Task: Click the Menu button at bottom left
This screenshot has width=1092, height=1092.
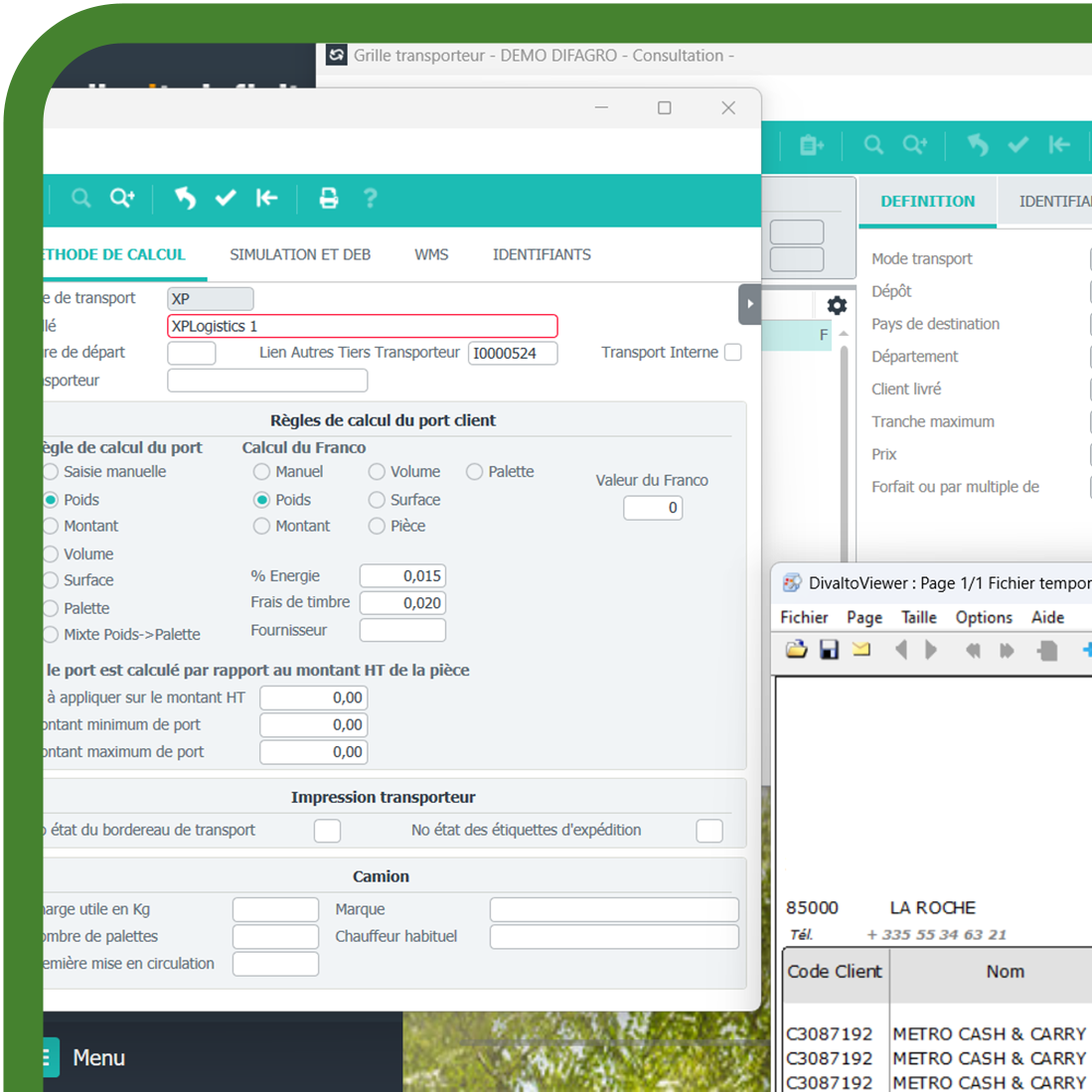Action: 97,1057
